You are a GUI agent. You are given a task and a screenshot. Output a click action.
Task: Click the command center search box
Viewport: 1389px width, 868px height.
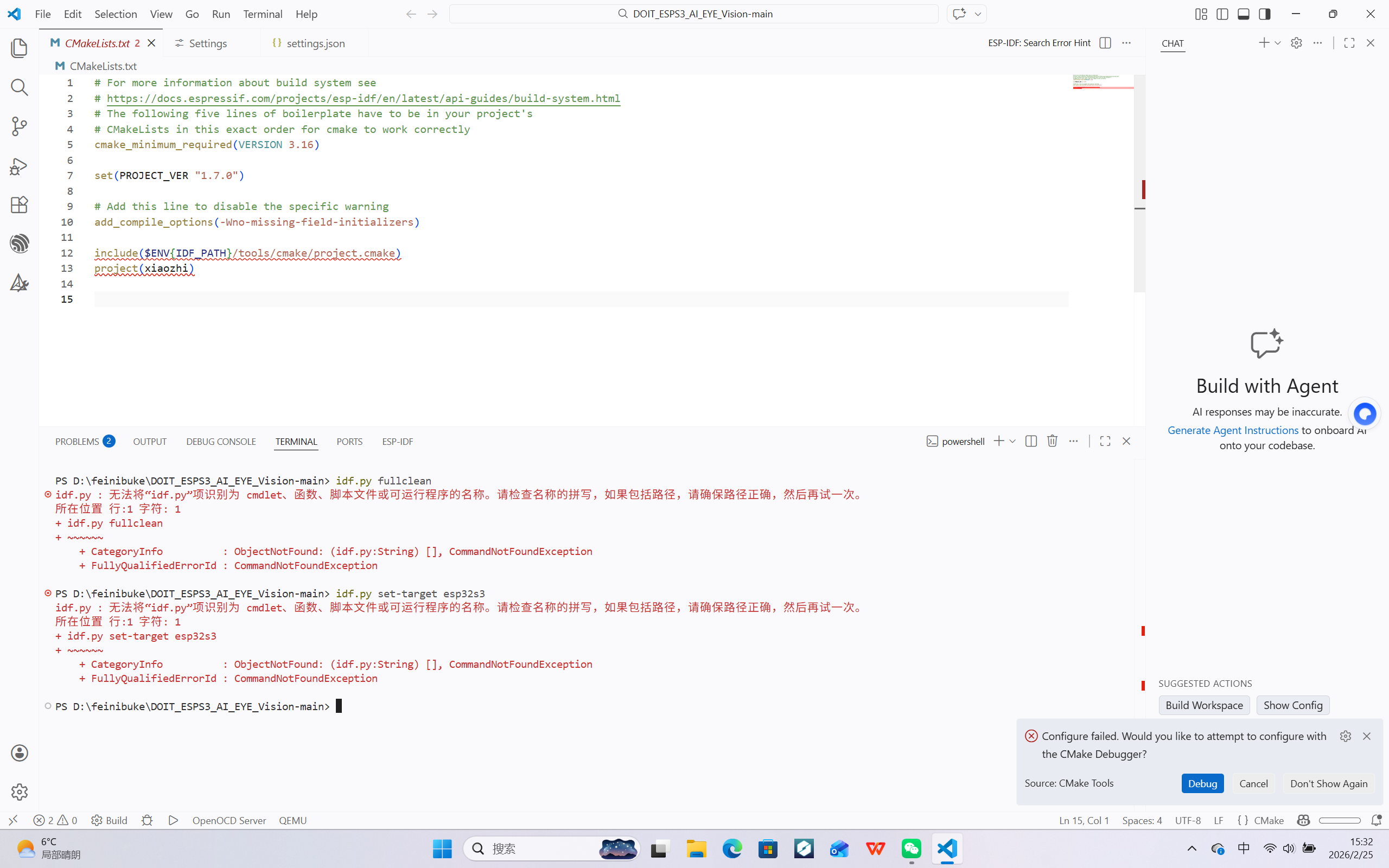point(693,14)
